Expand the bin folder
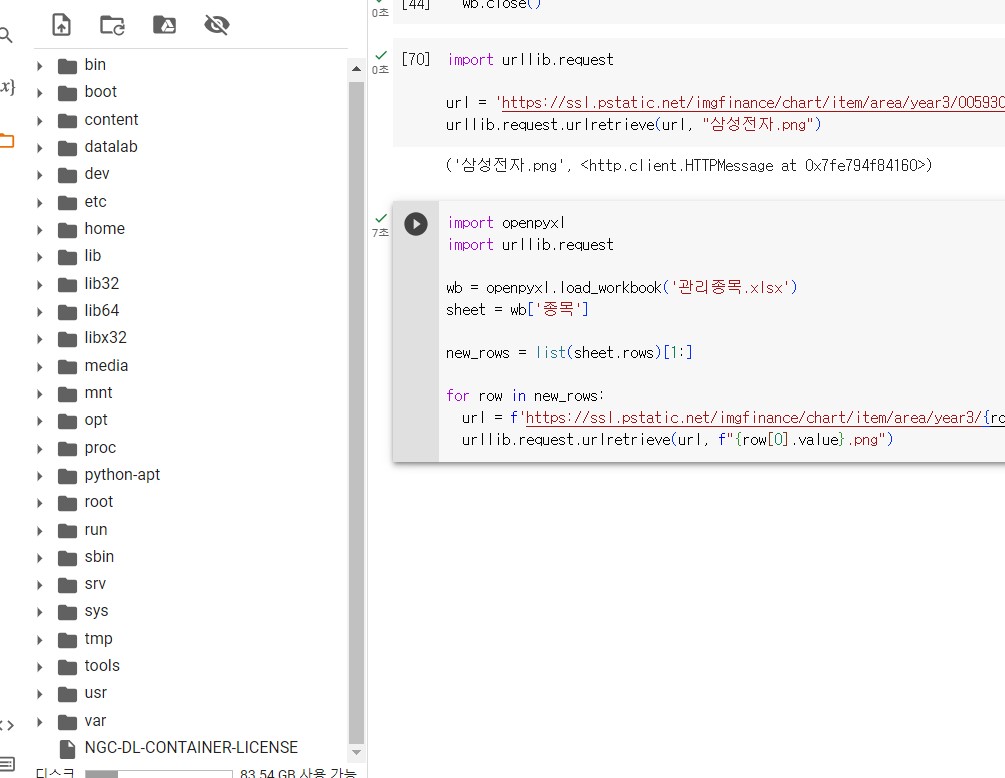Image resolution: width=1005 pixels, height=778 pixels. pyautogui.click(x=40, y=65)
